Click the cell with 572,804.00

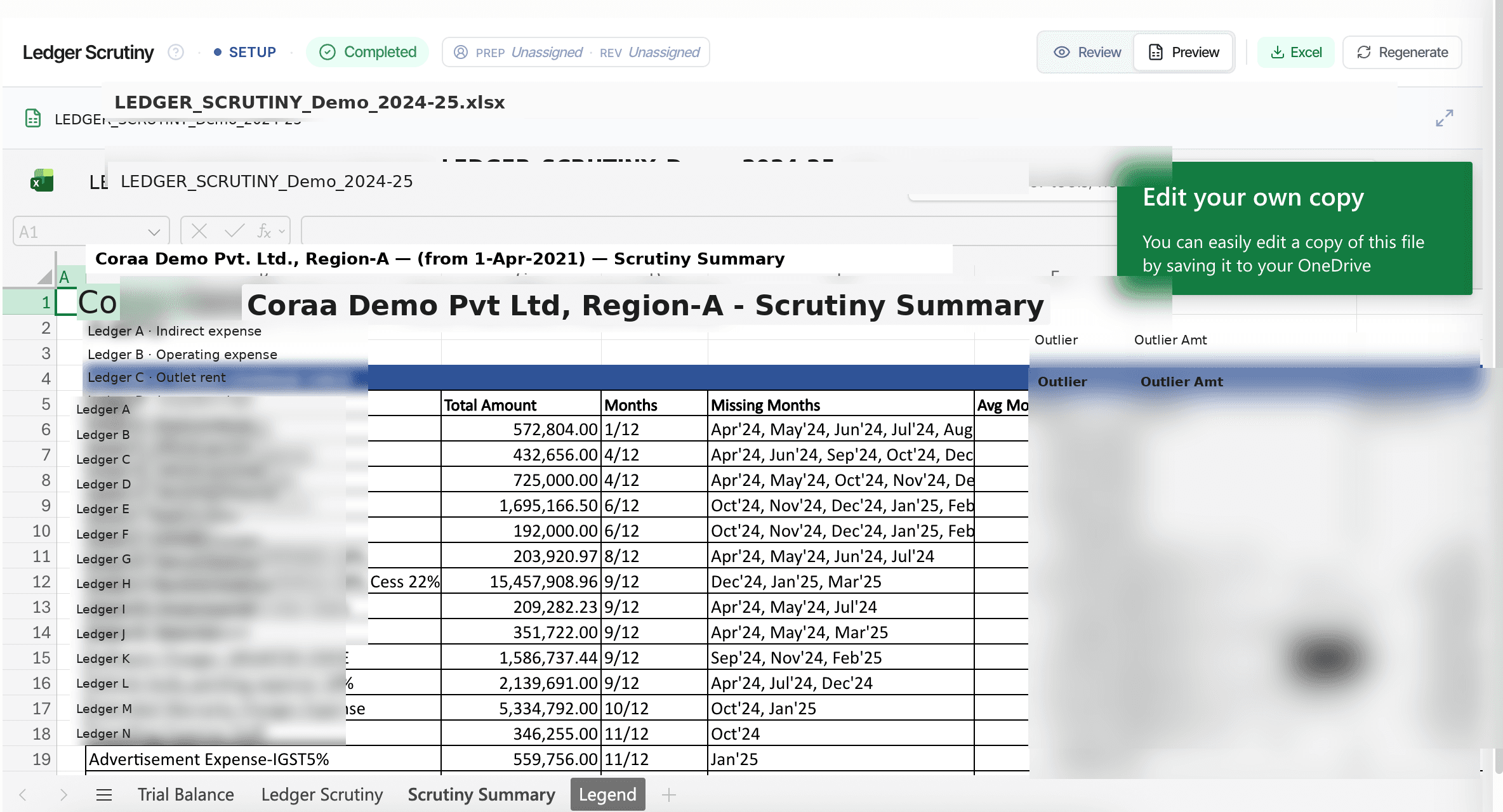pyautogui.click(x=521, y=429)
